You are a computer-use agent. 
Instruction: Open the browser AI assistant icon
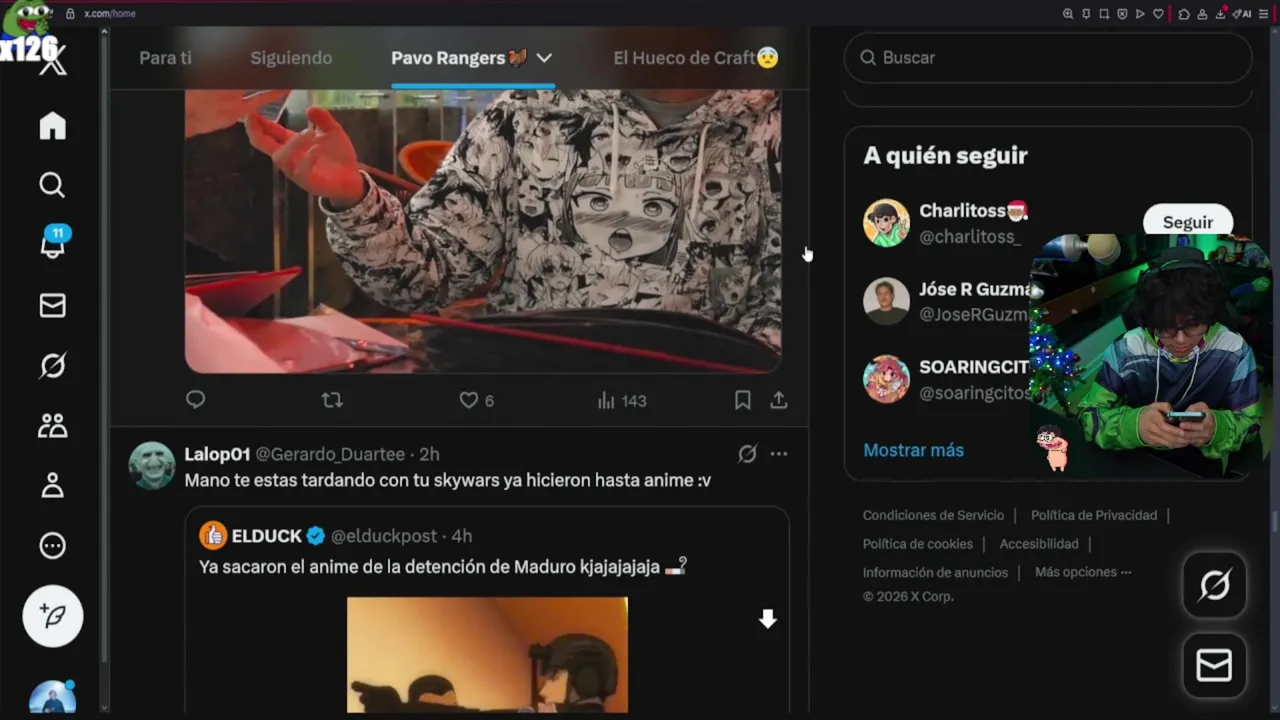[1243, 14]
